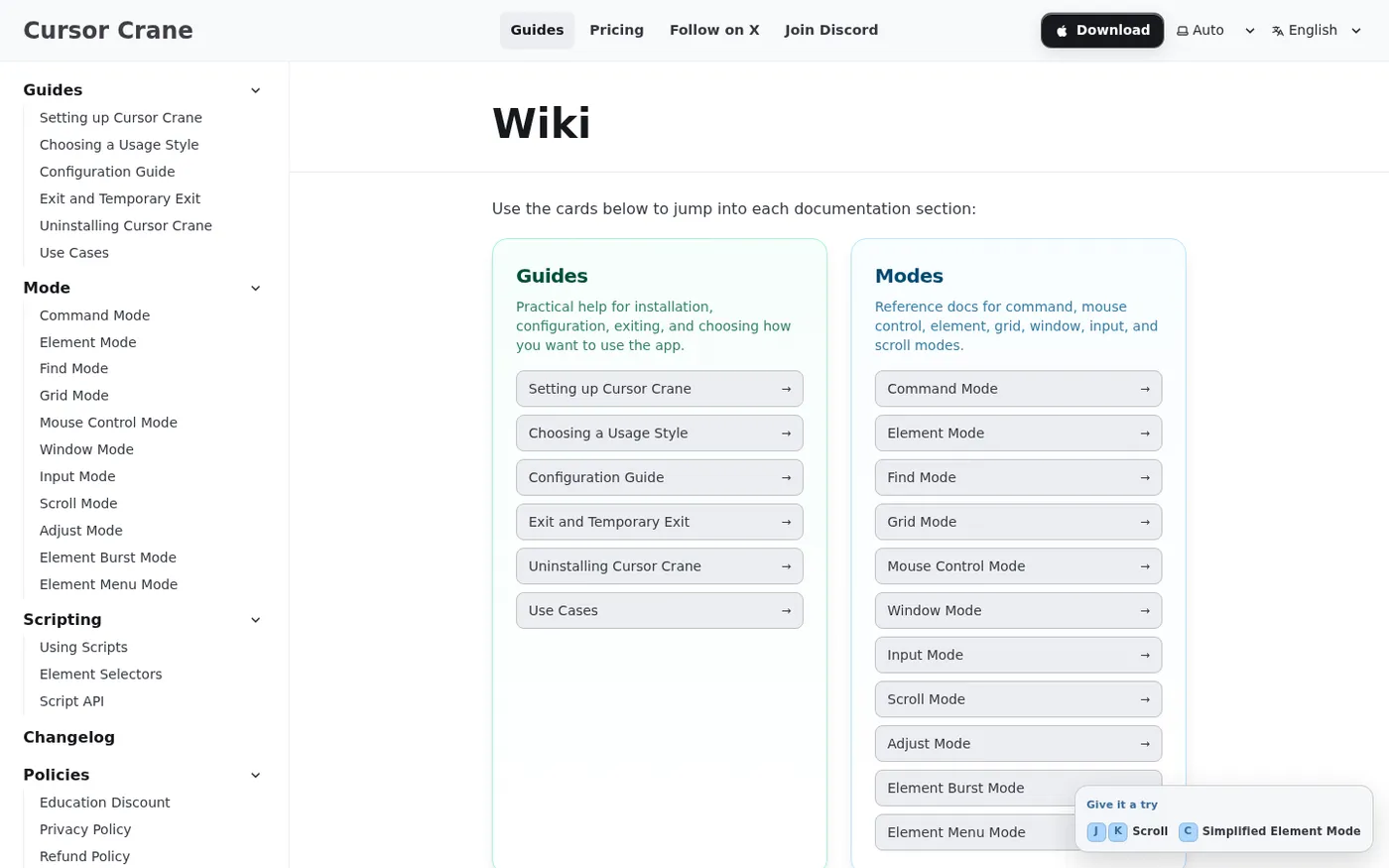
Task: Click the Use Cases card button
Action: pos(660,610)
